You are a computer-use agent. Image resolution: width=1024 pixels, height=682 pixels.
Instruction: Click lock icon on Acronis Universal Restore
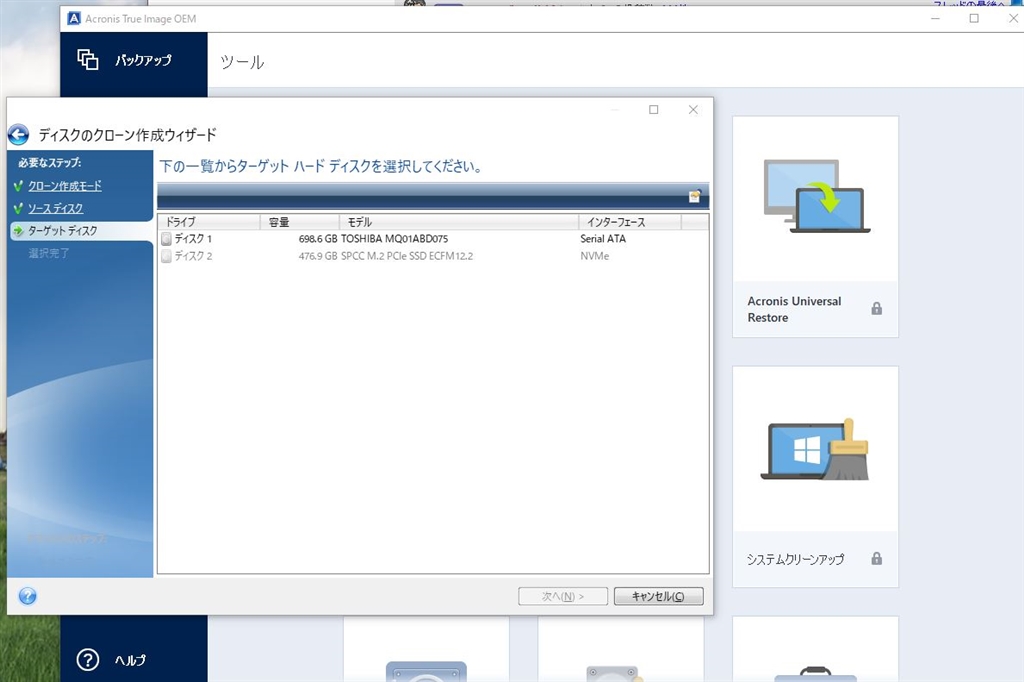[876, 308]
